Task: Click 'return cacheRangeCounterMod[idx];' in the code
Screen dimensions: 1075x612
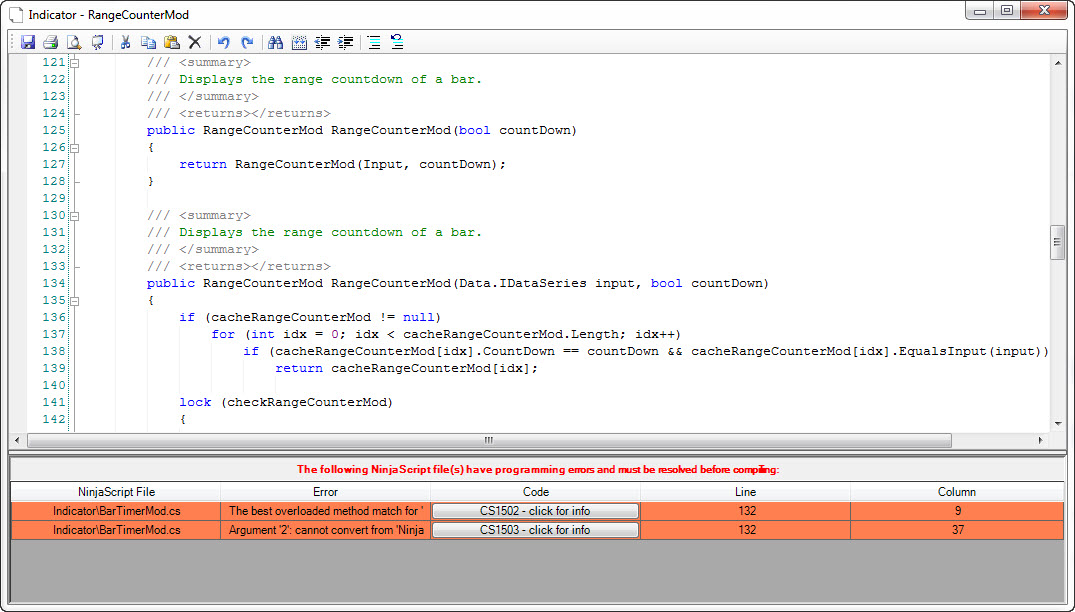Action: tap(407, 369)
